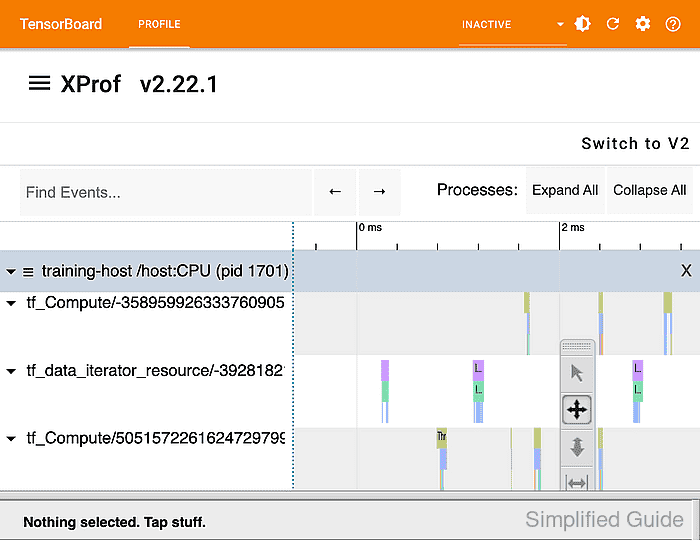Open the Simplified Guide
The height and width of the screenshot is (544, 700).
[x=604, y=519]
